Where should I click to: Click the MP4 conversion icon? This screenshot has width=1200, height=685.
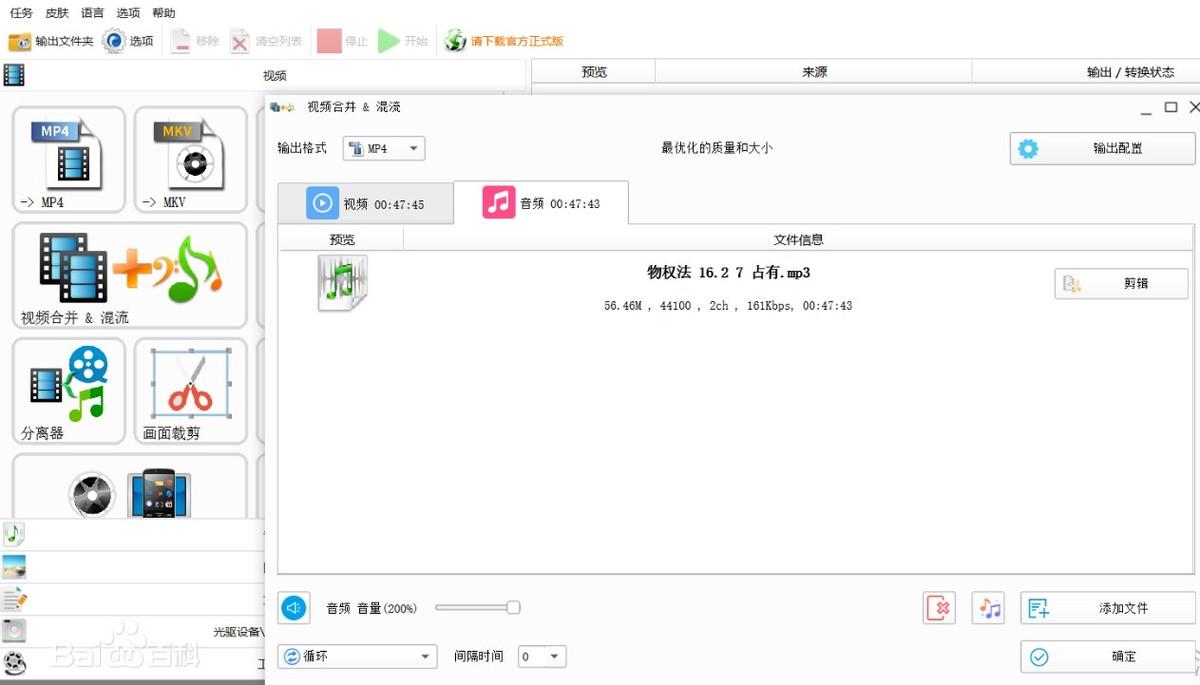tap(68, 158)
